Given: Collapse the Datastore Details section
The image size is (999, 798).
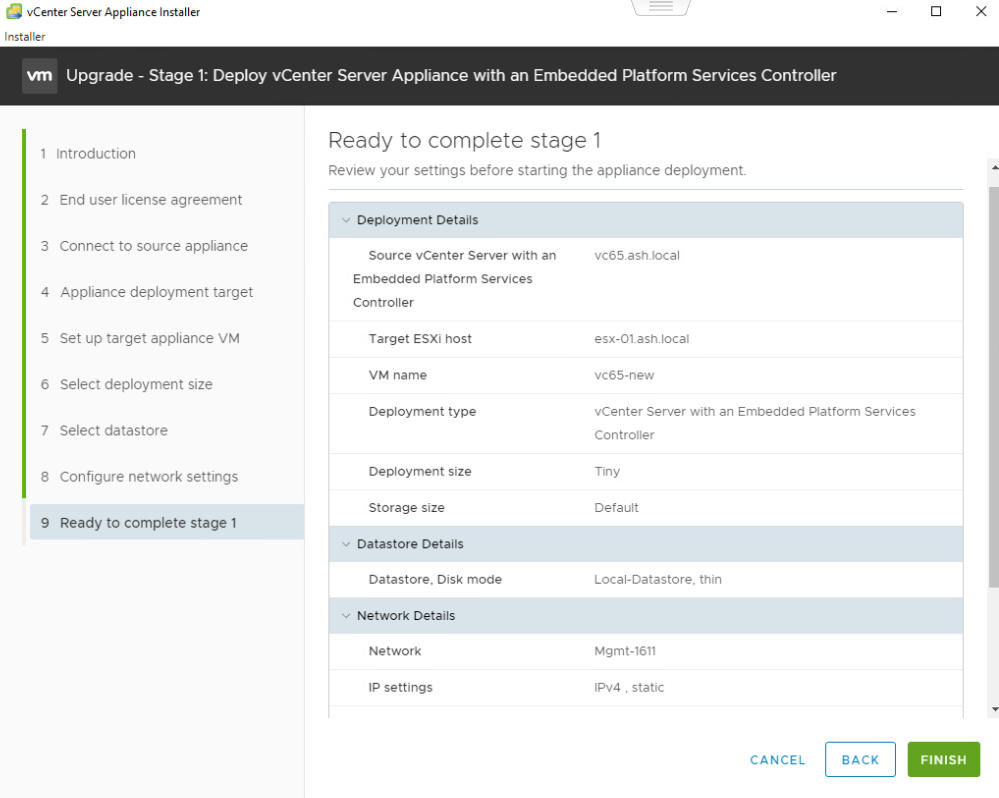Looking at the screenshot, I should (346, 544).
